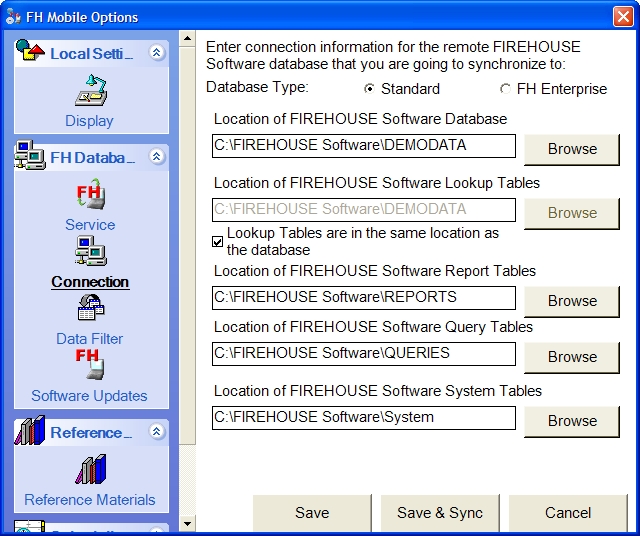Click the FH Service icon
Viewport: 640px width, 536px height.
pos(90,194)
